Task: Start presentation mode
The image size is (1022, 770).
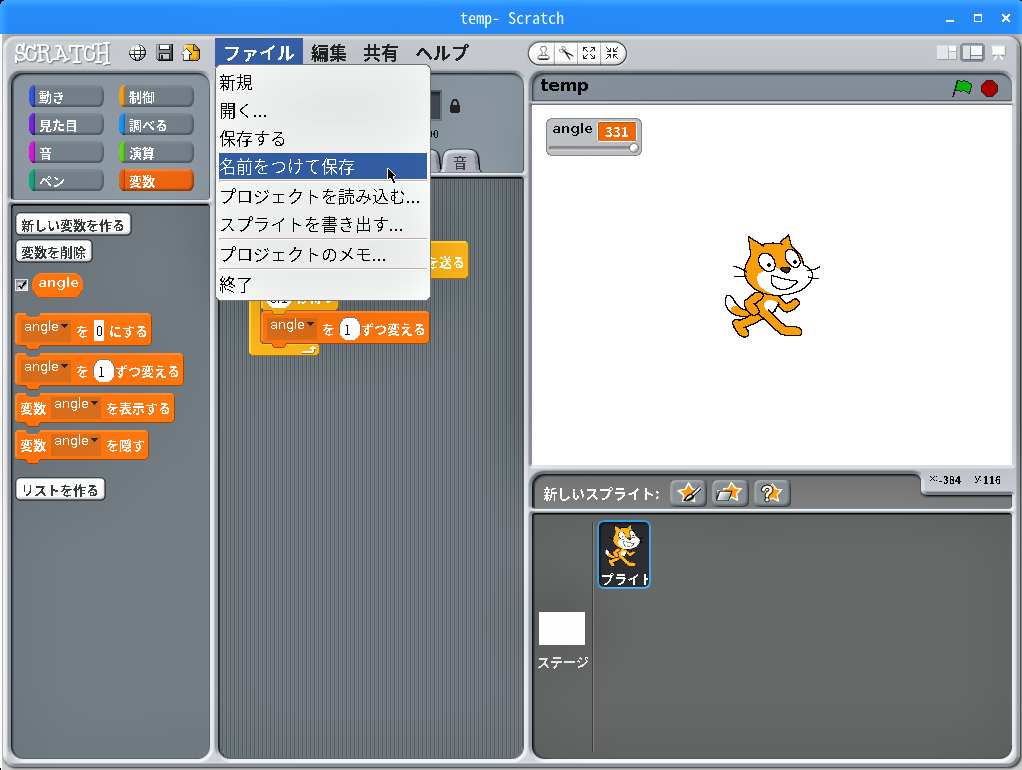Action: pyautogui.click(x=999, y=53)
